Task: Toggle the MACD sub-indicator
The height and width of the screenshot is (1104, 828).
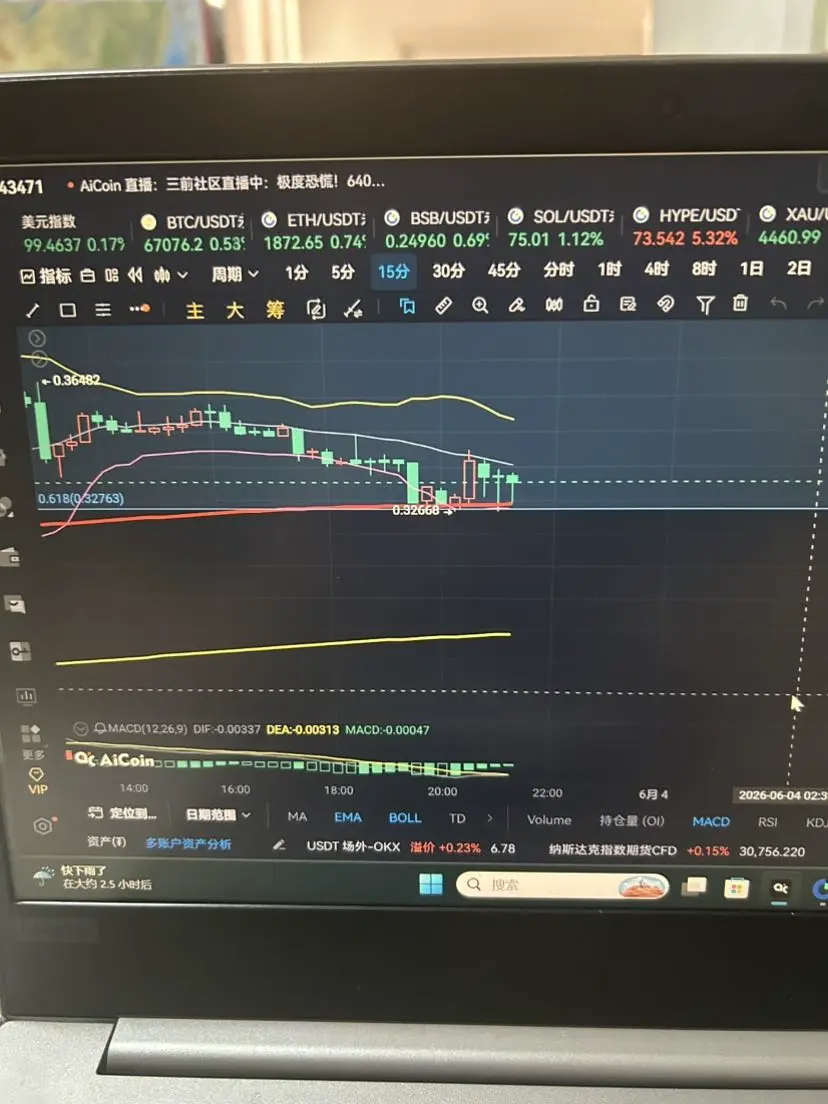Action: pyautogui.click(x=711, y=821)
